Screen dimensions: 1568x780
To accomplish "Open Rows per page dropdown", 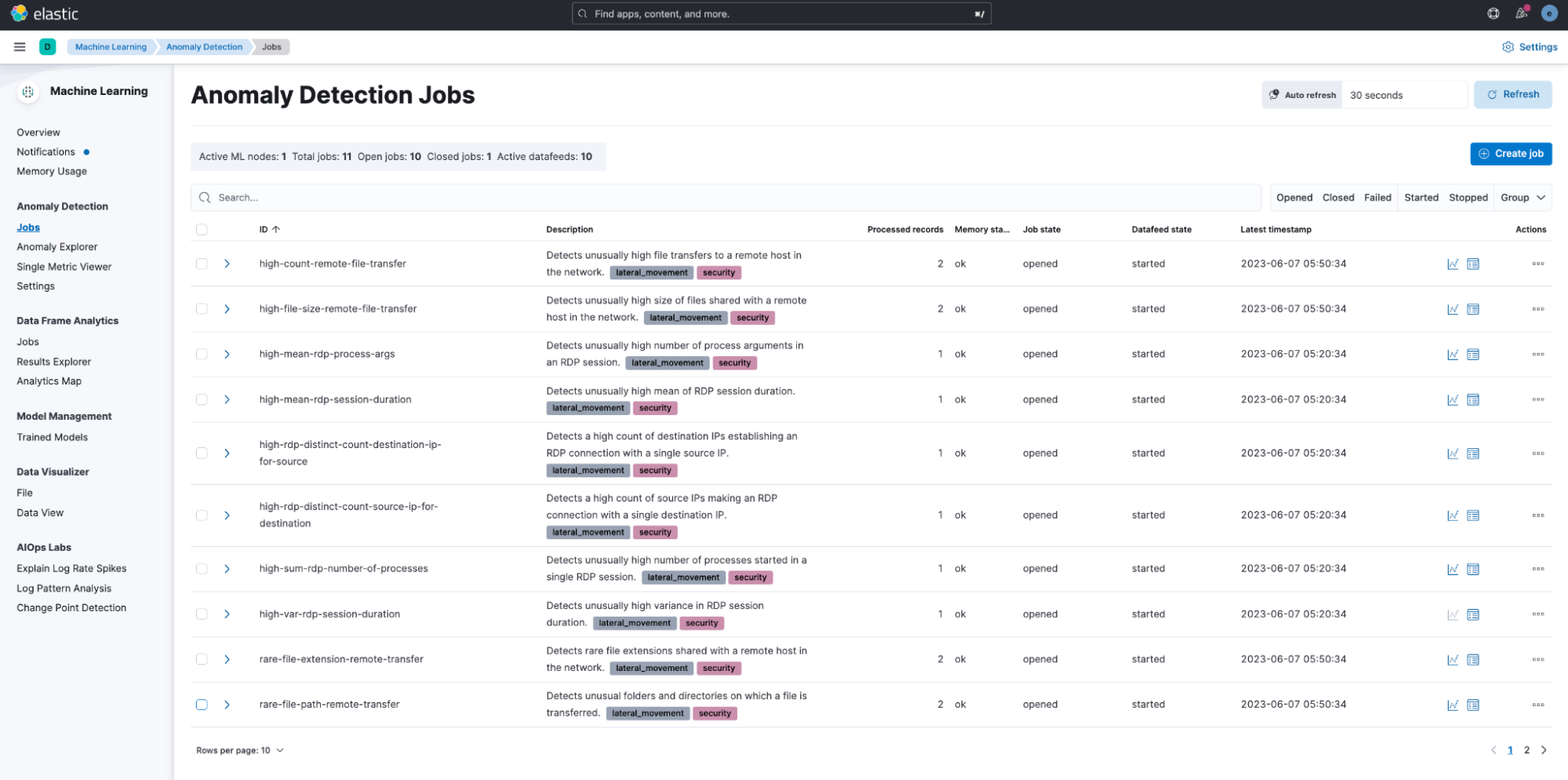I will [x=240, y=750].
